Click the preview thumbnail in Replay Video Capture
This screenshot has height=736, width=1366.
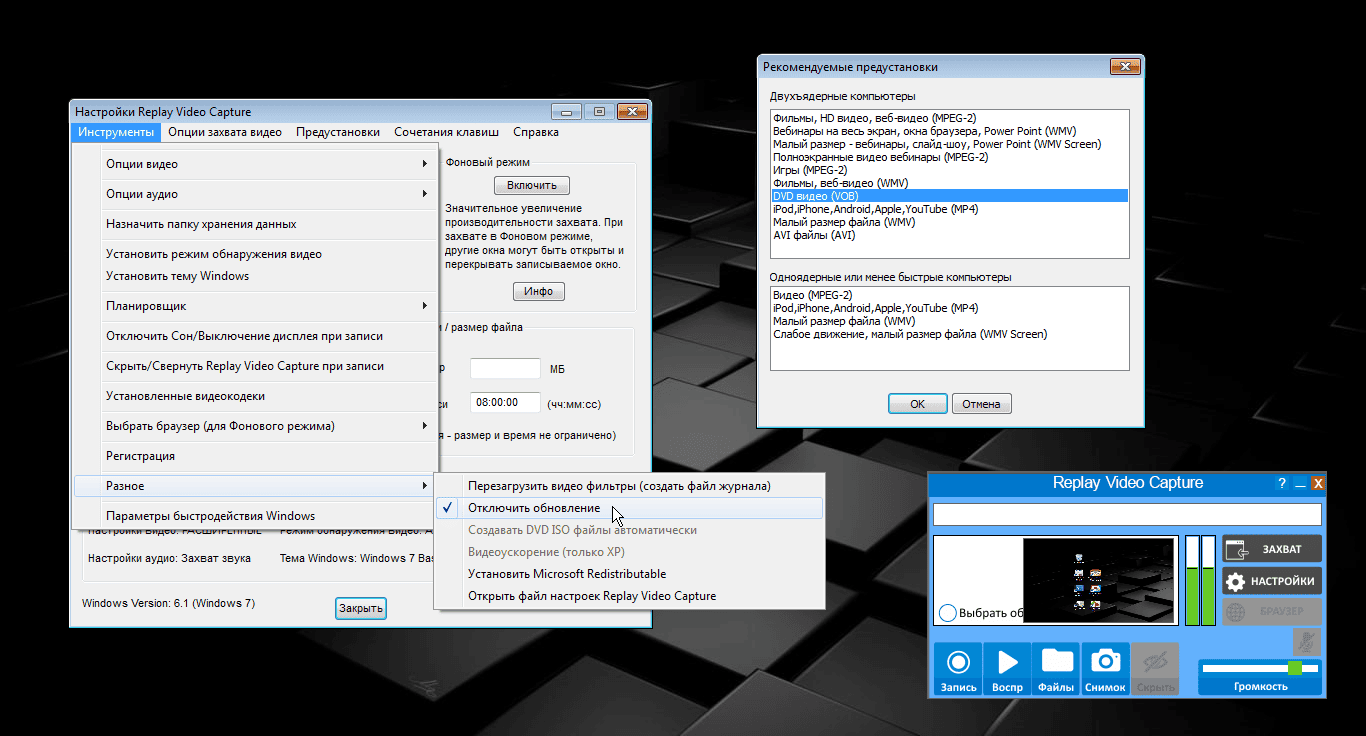click(1099, 581)
